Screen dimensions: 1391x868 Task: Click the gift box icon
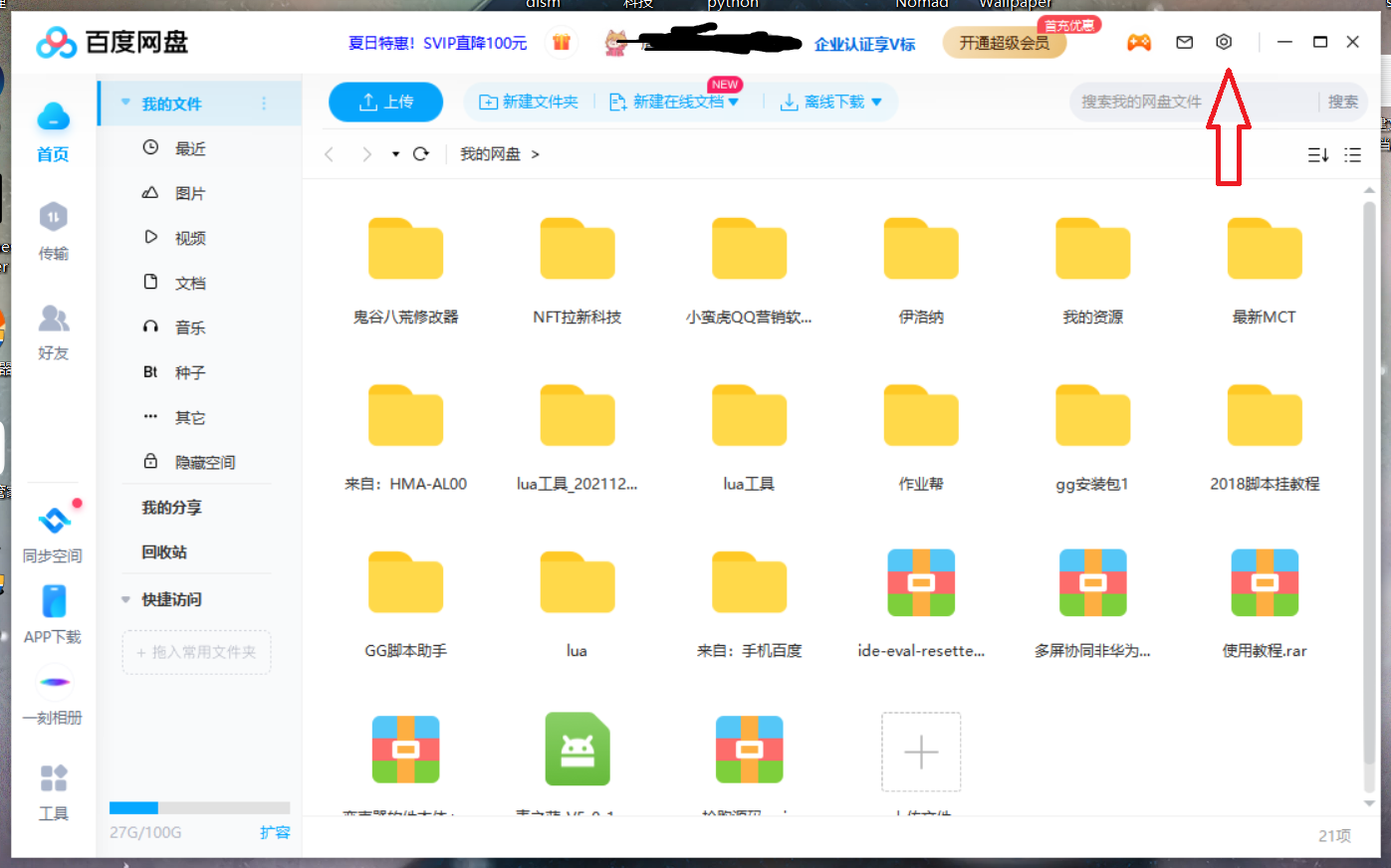coord(562,42)
